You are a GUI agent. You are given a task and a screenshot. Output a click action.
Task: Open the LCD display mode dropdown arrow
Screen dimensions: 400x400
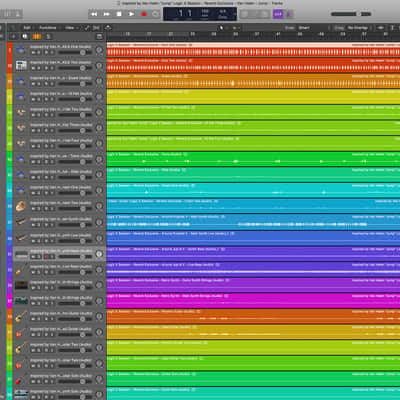234,14
